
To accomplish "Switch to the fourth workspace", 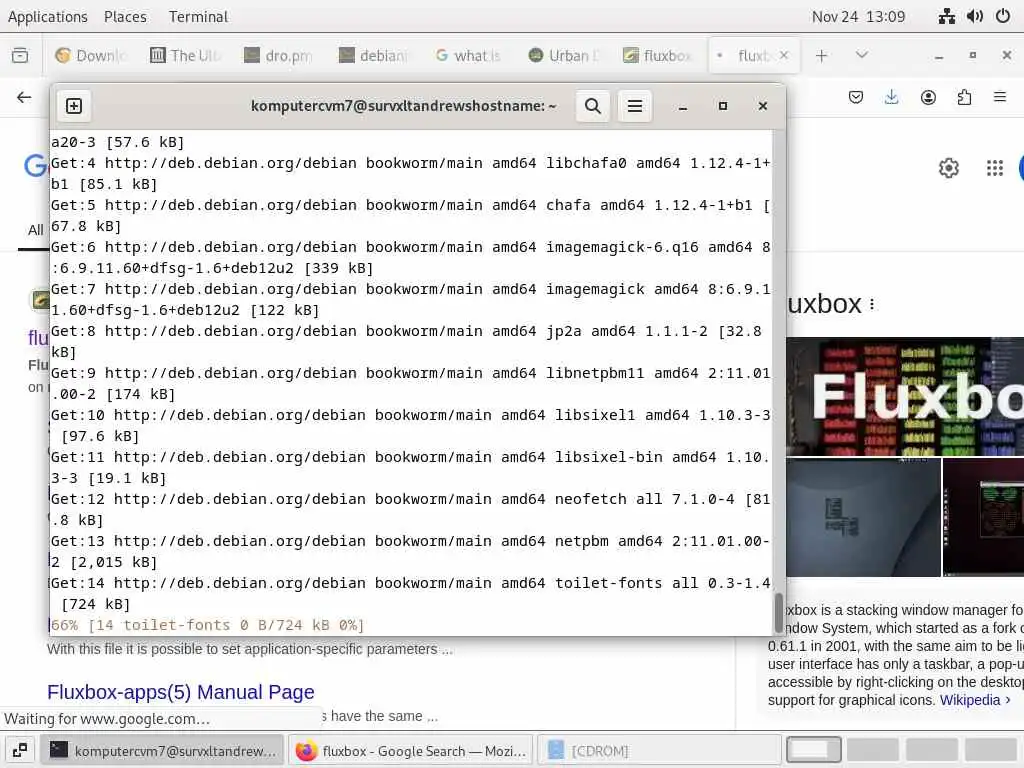I will pyautogui.click(x=991, y=750).
